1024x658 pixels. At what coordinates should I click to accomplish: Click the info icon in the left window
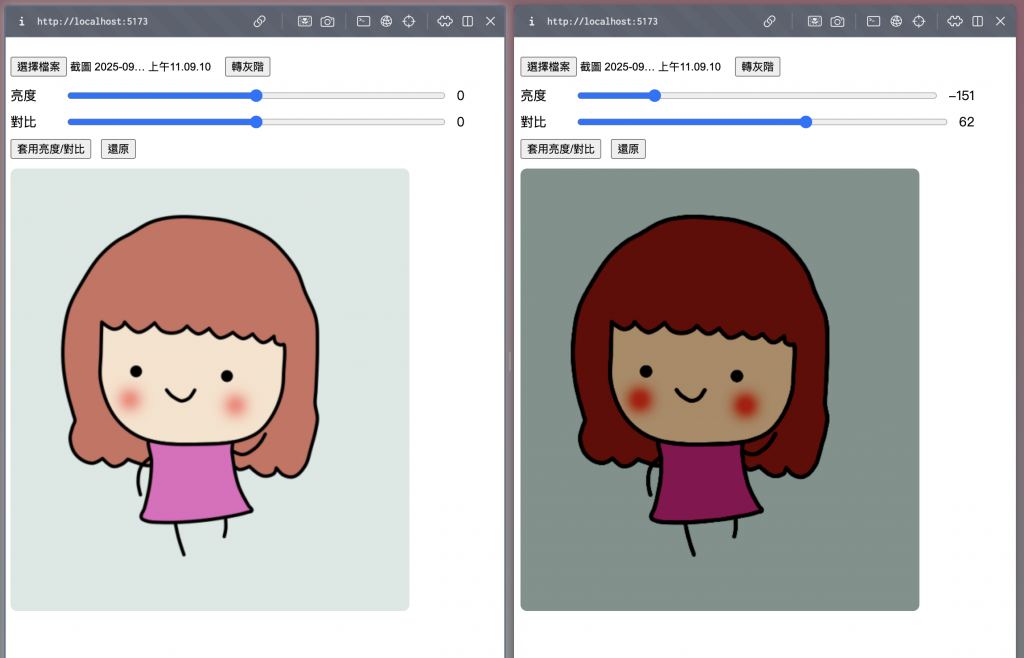[22, 22]
